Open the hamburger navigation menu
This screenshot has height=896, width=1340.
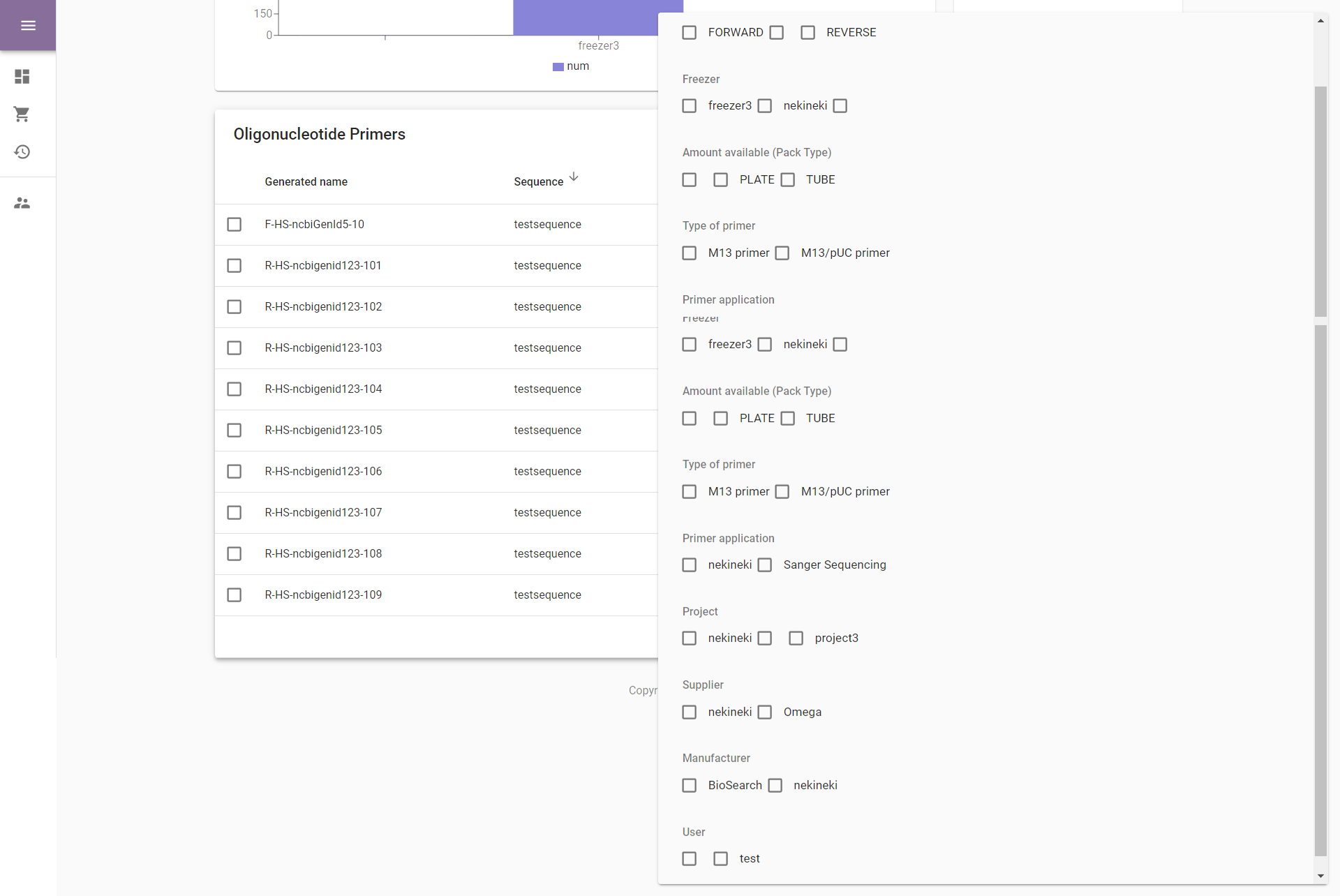point(28,25)
